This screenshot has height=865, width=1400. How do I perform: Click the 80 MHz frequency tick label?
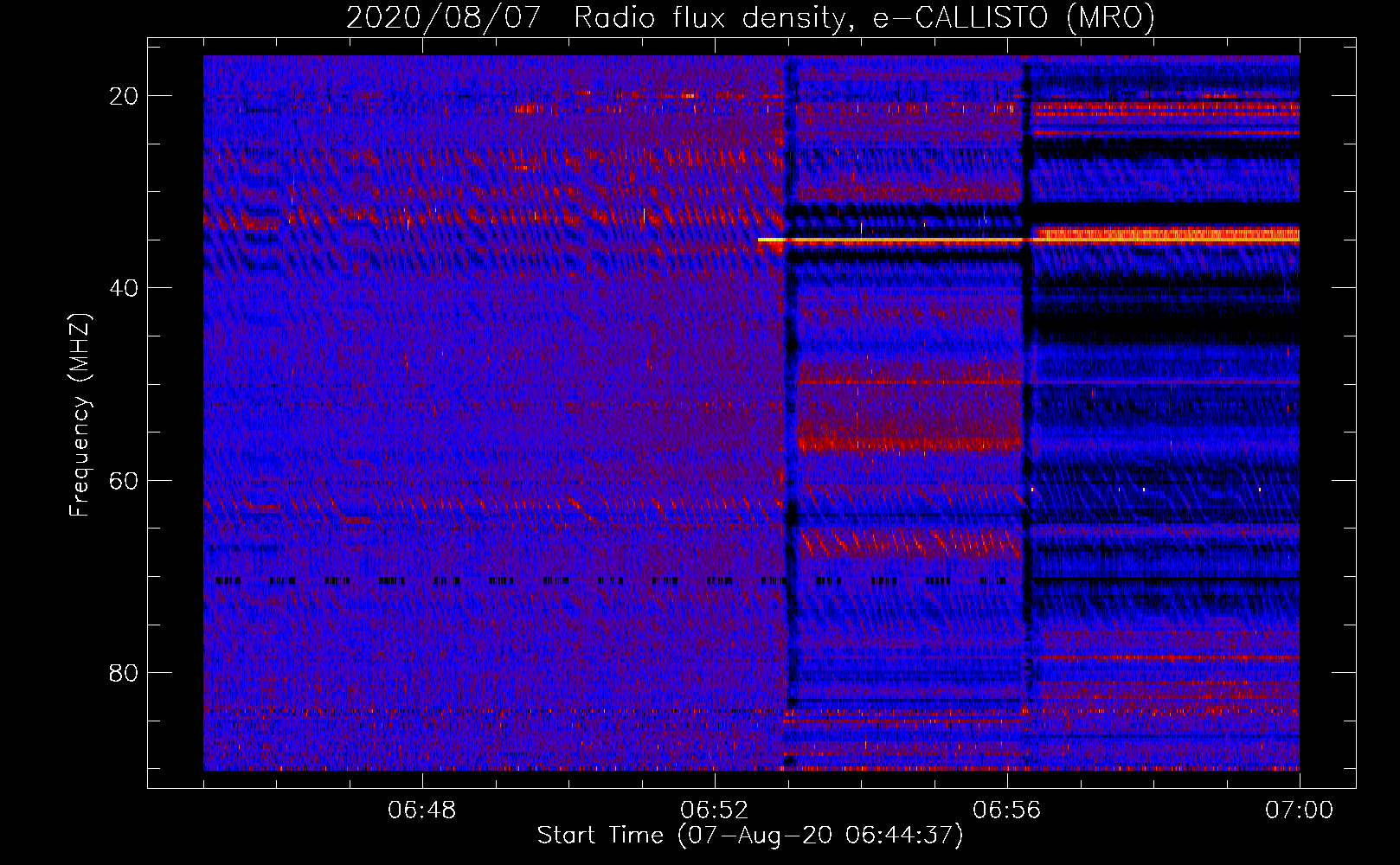pyautogui.click(x=124, y=672)
